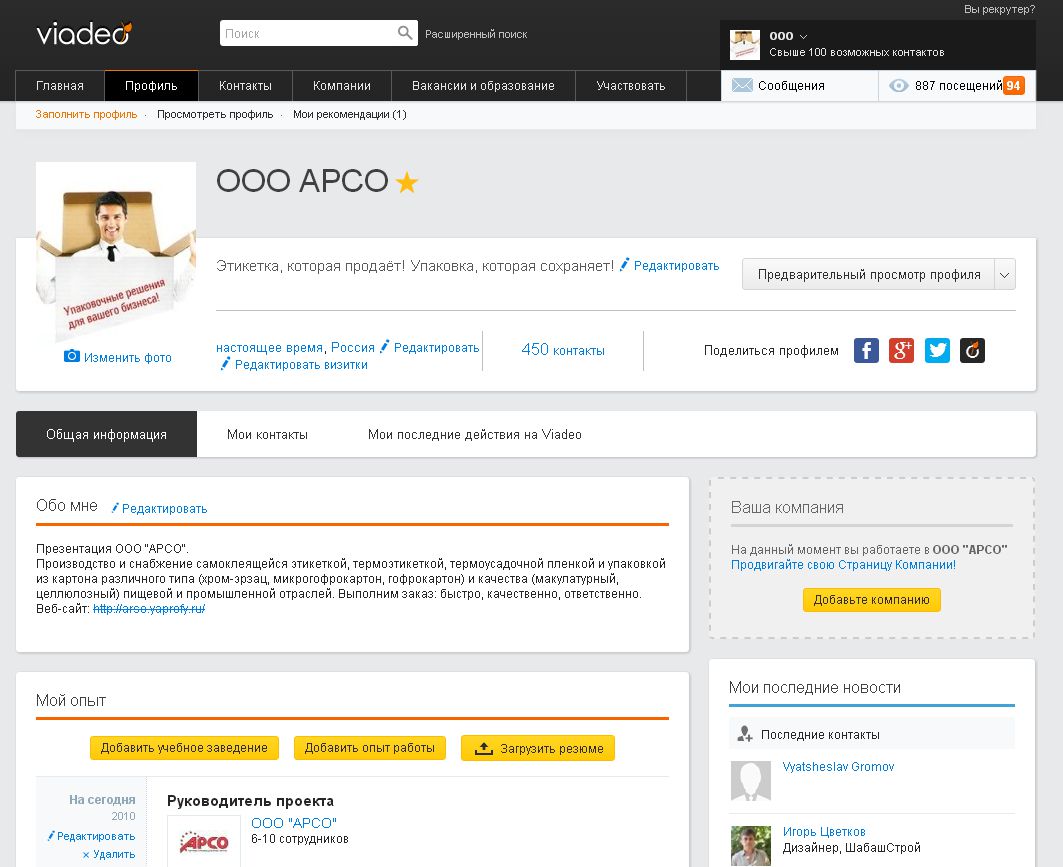Click Редактировать next to the headline
Viewport: 1063px width, 867px height.
click(677, 266)
